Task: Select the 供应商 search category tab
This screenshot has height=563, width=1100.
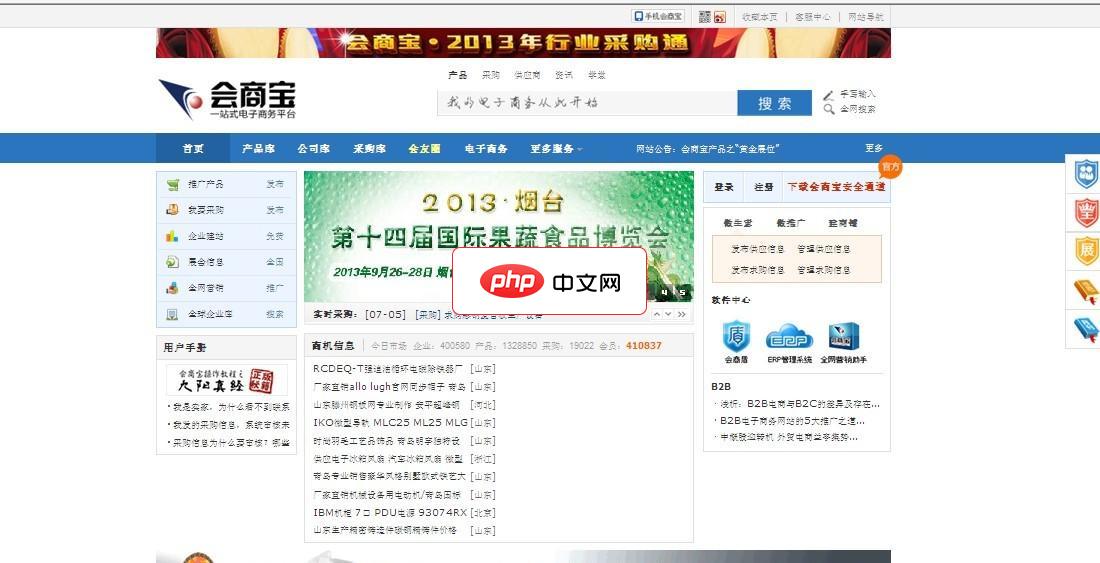Action: (x=527, y=75)
